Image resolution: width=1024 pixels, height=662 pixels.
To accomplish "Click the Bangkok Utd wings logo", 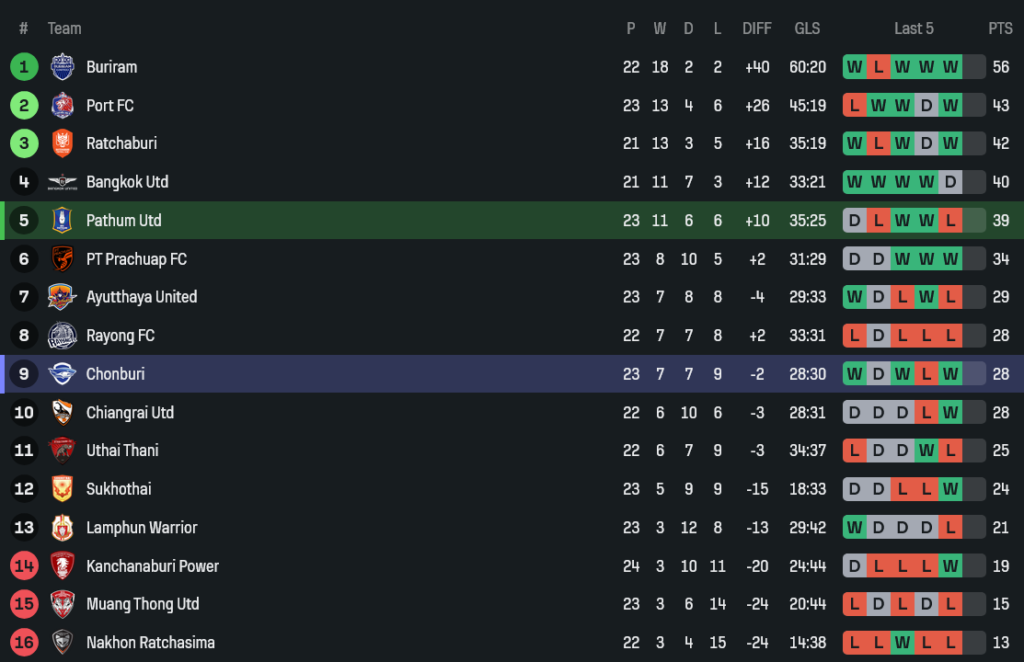I will coord(62,182).
